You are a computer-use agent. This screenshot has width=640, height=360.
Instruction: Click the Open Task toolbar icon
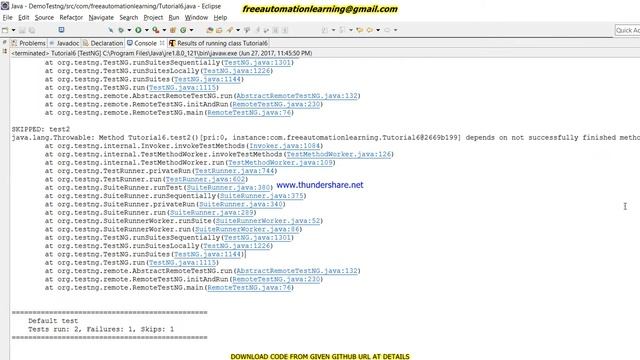219,30
